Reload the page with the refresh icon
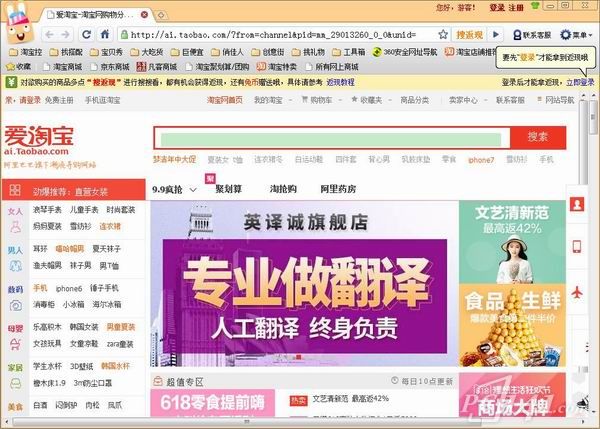 tap(86, 34)
